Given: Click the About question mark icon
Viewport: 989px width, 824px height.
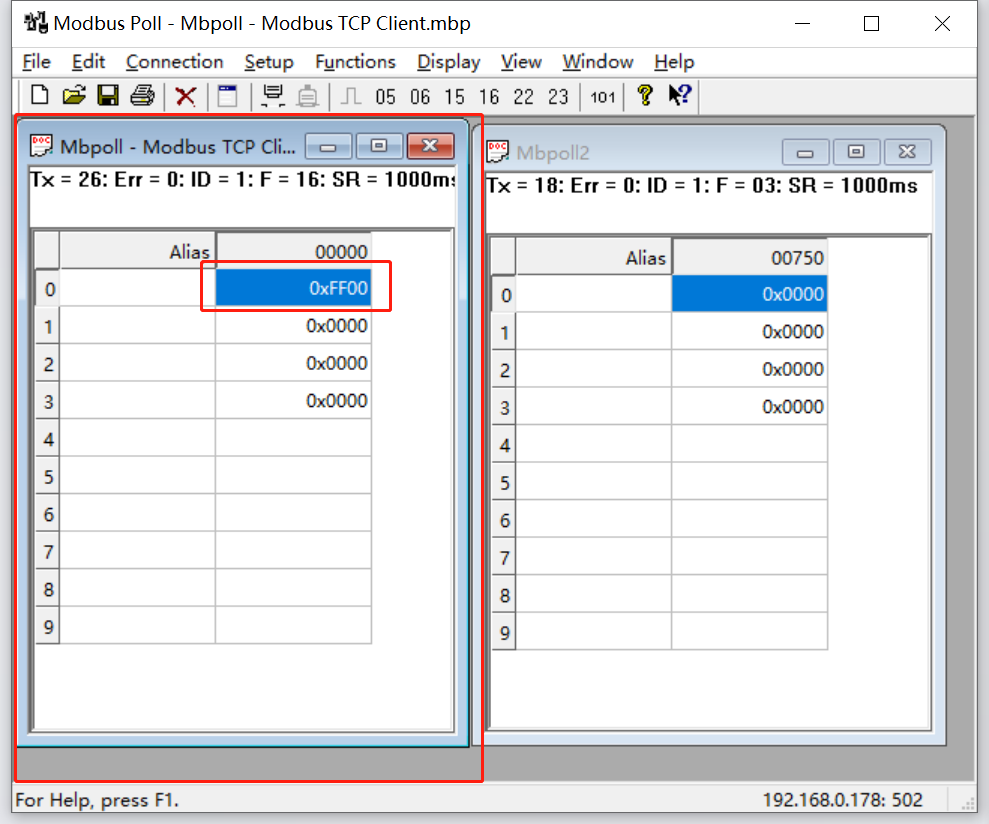Looking at the screenshot, I should pos(645,96).
